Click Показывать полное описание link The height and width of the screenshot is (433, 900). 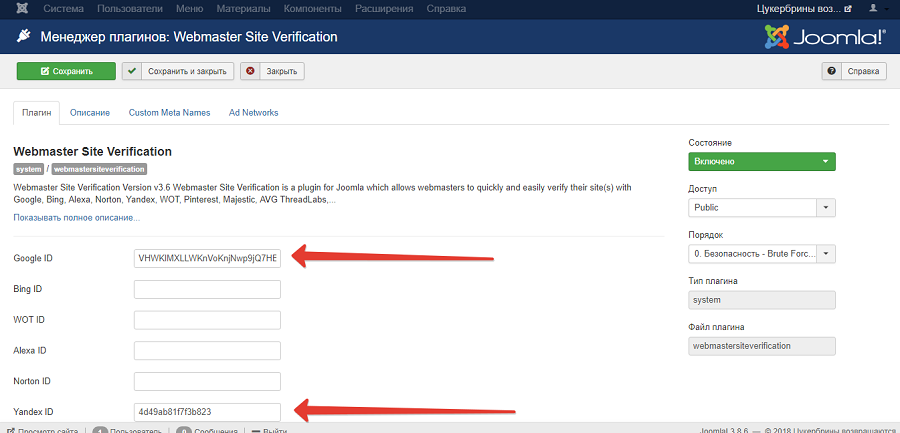(76, 217)
